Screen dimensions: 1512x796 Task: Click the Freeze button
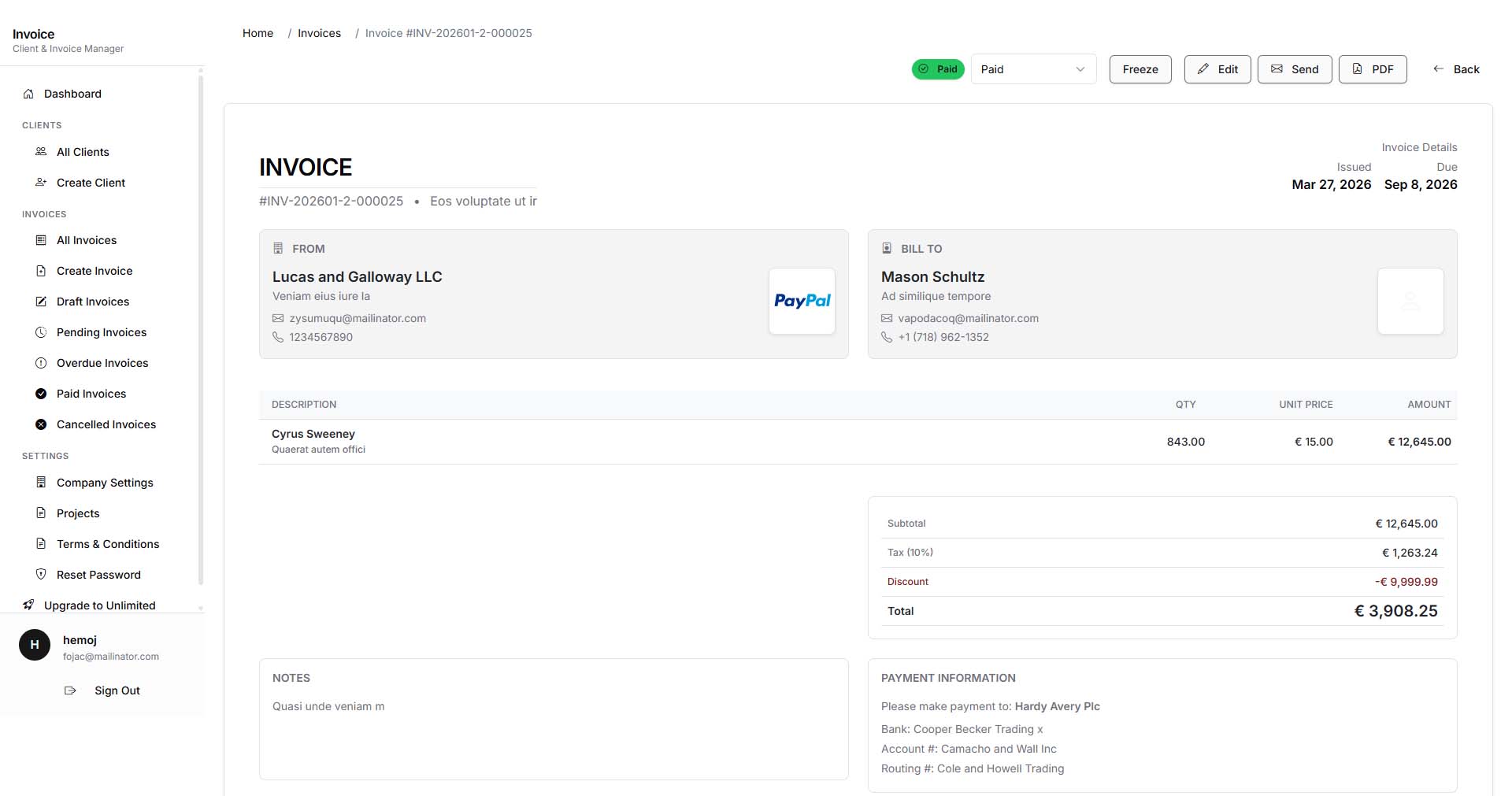(1140, 69)
